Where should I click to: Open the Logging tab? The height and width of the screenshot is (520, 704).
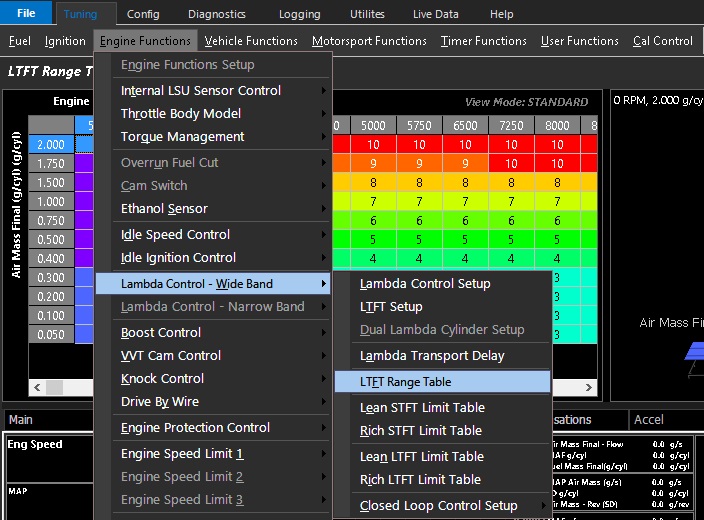299,14
